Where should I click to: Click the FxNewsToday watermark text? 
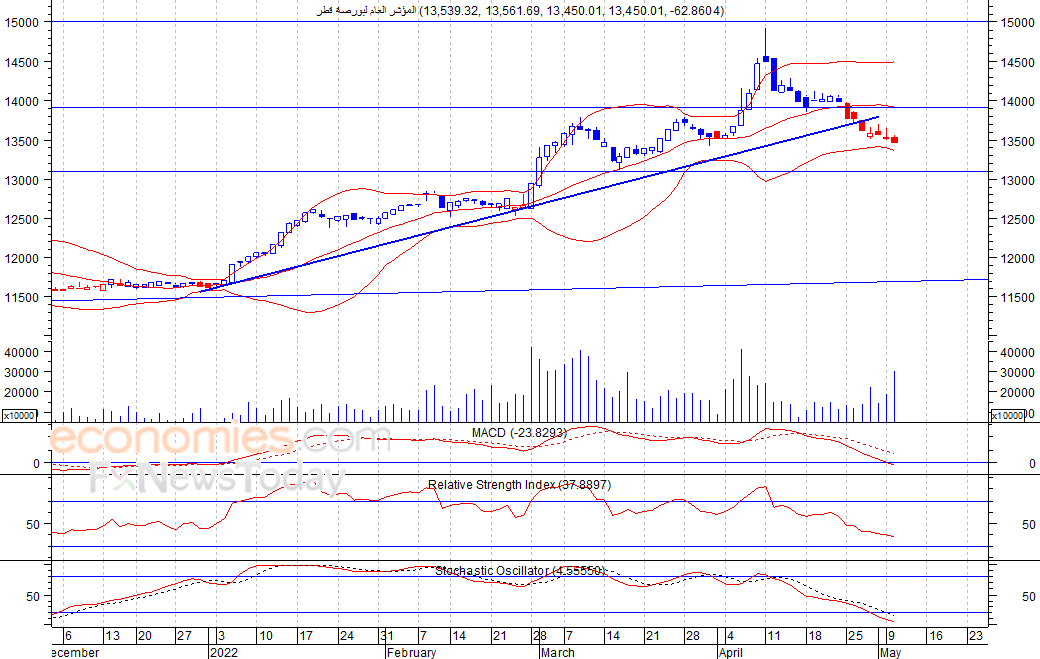point(217,478)
